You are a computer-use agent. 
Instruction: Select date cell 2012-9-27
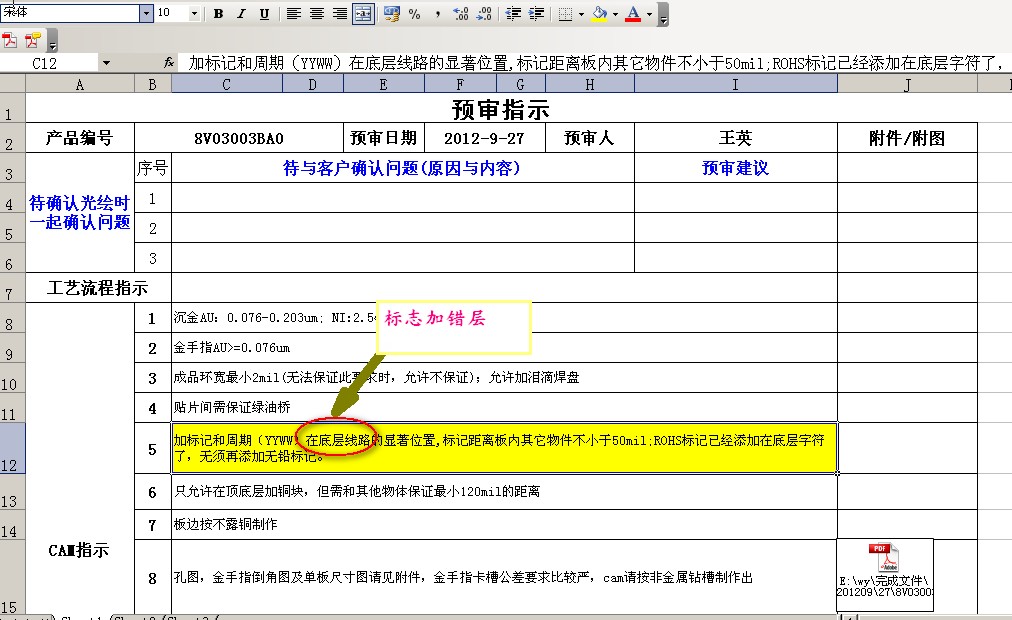tap(485, 138)
